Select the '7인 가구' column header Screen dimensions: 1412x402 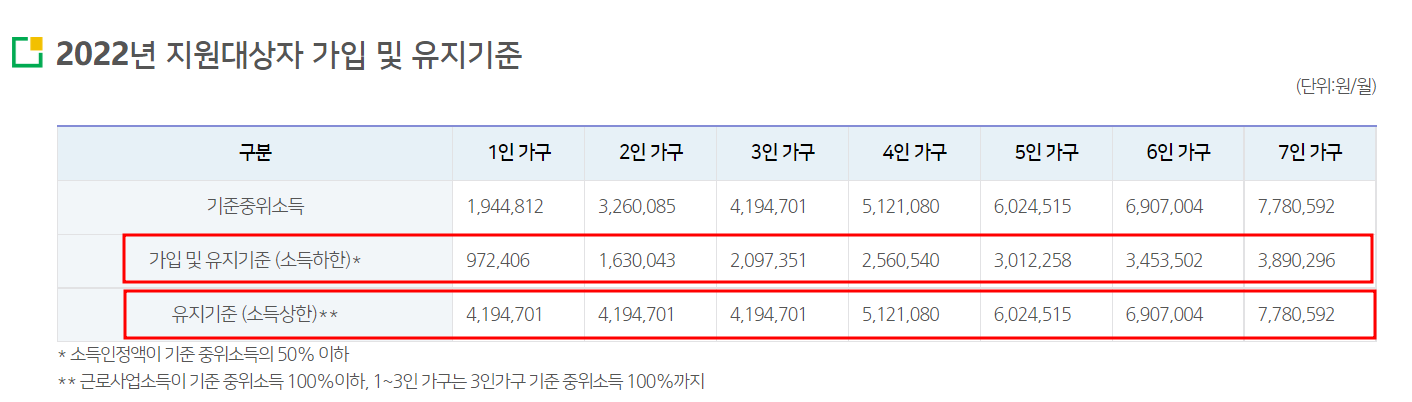pos(1310,153)
